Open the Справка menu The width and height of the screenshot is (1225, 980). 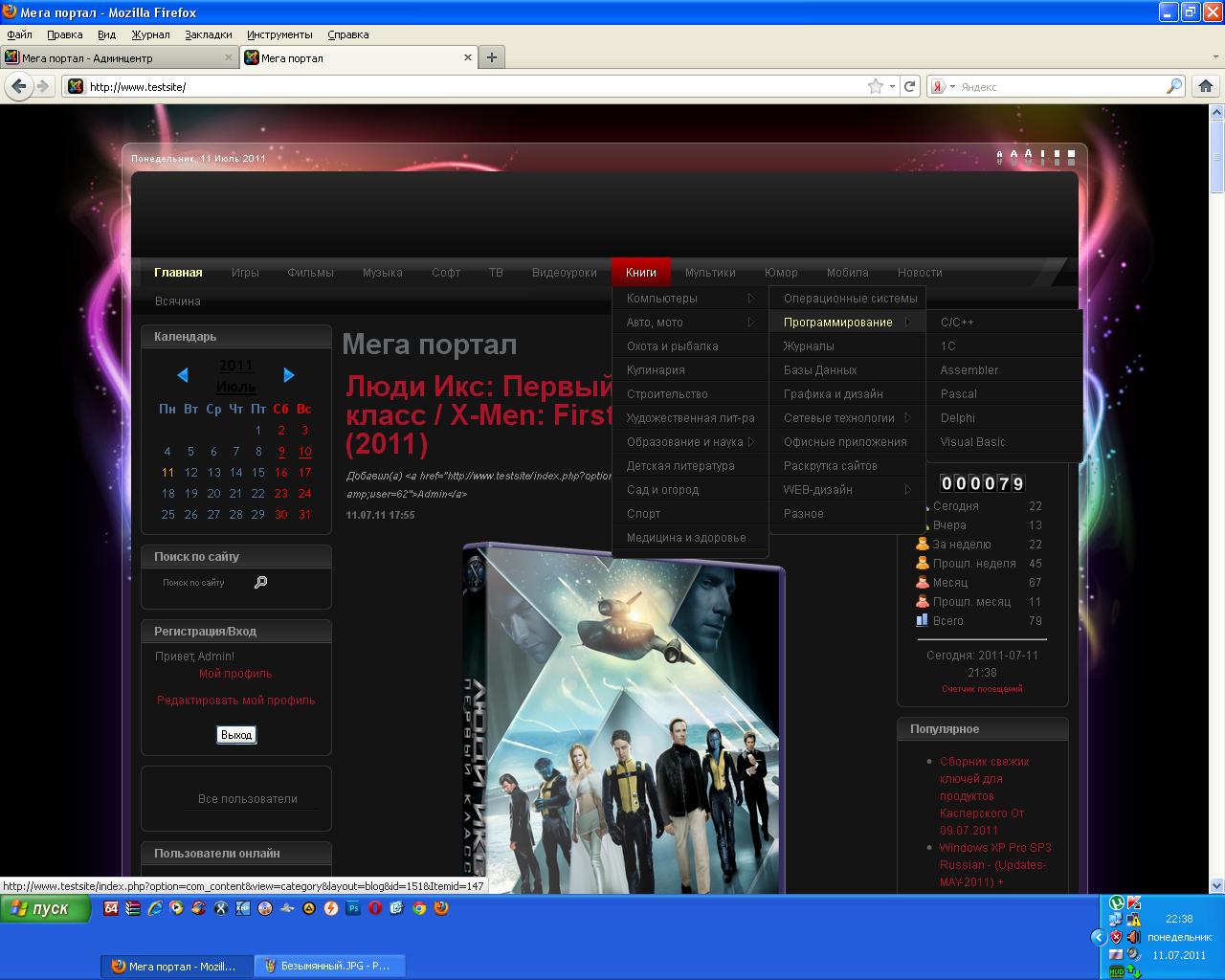point(347,34)
